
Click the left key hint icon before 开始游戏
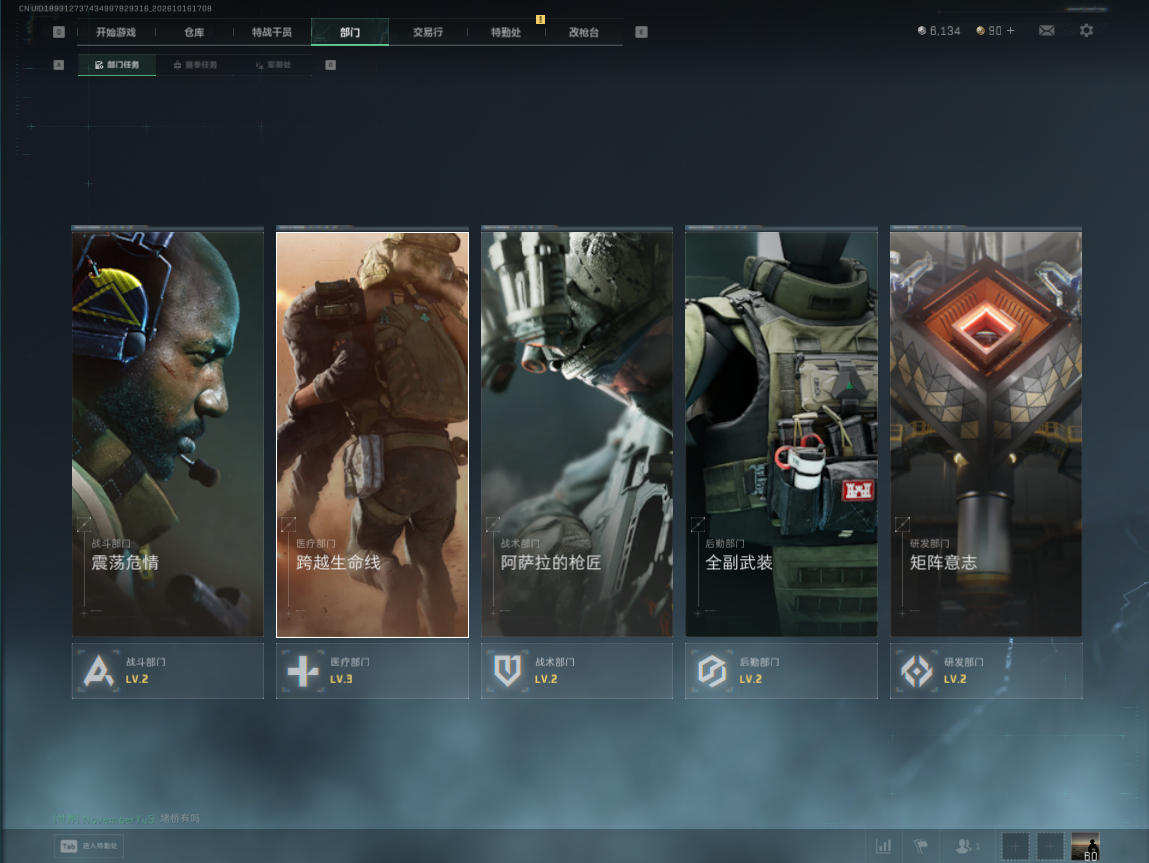pos(59,32)
